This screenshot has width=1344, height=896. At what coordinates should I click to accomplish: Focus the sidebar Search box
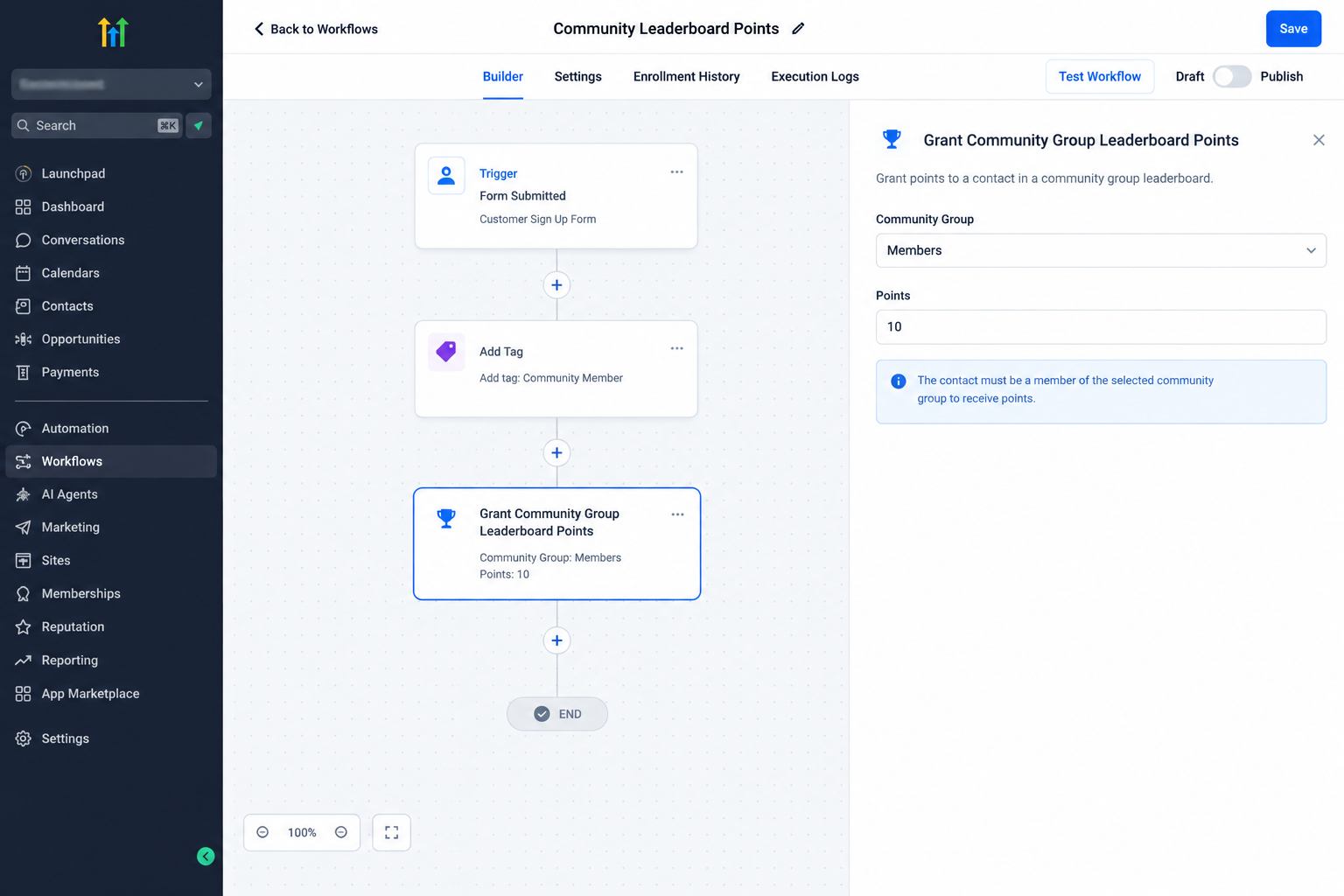[96, 126]
